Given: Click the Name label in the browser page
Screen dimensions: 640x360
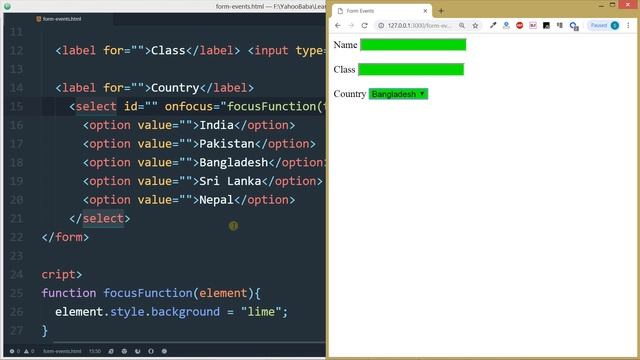Looking at the screenshot, I should click(x=345, y=45).
